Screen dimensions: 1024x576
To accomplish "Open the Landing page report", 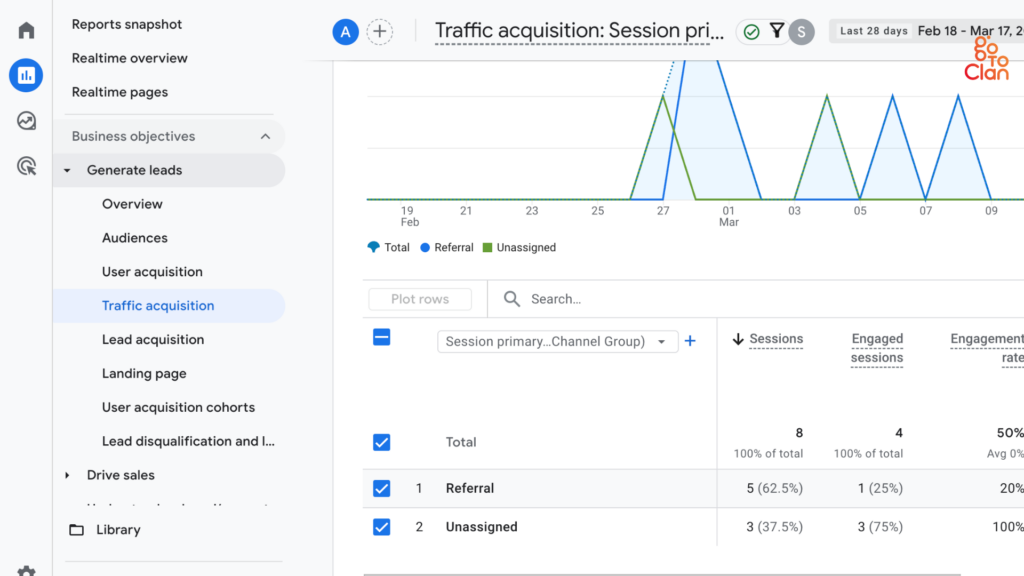I will pyautogui.click(x=144, y=373).
